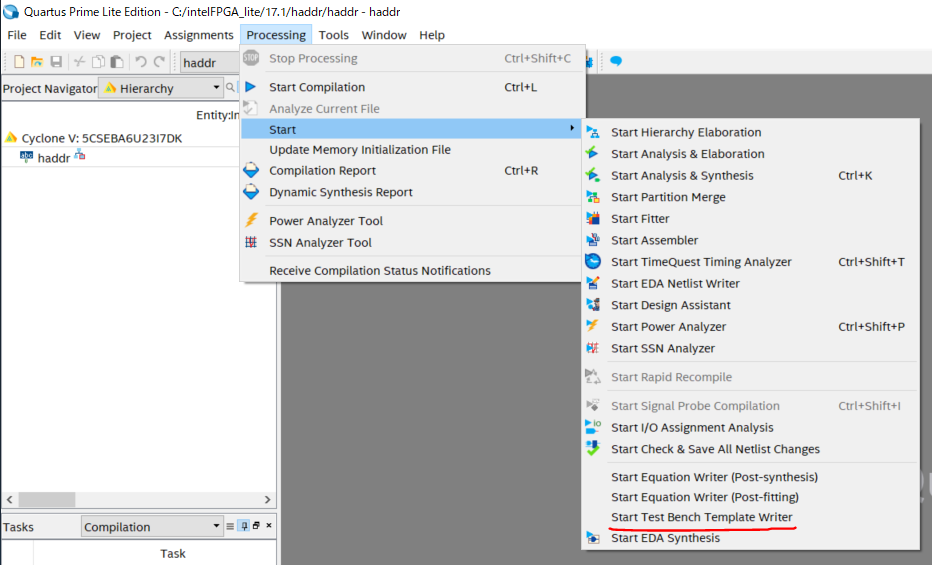
Task: Click the Save toolbar icon
Action: 56,62
